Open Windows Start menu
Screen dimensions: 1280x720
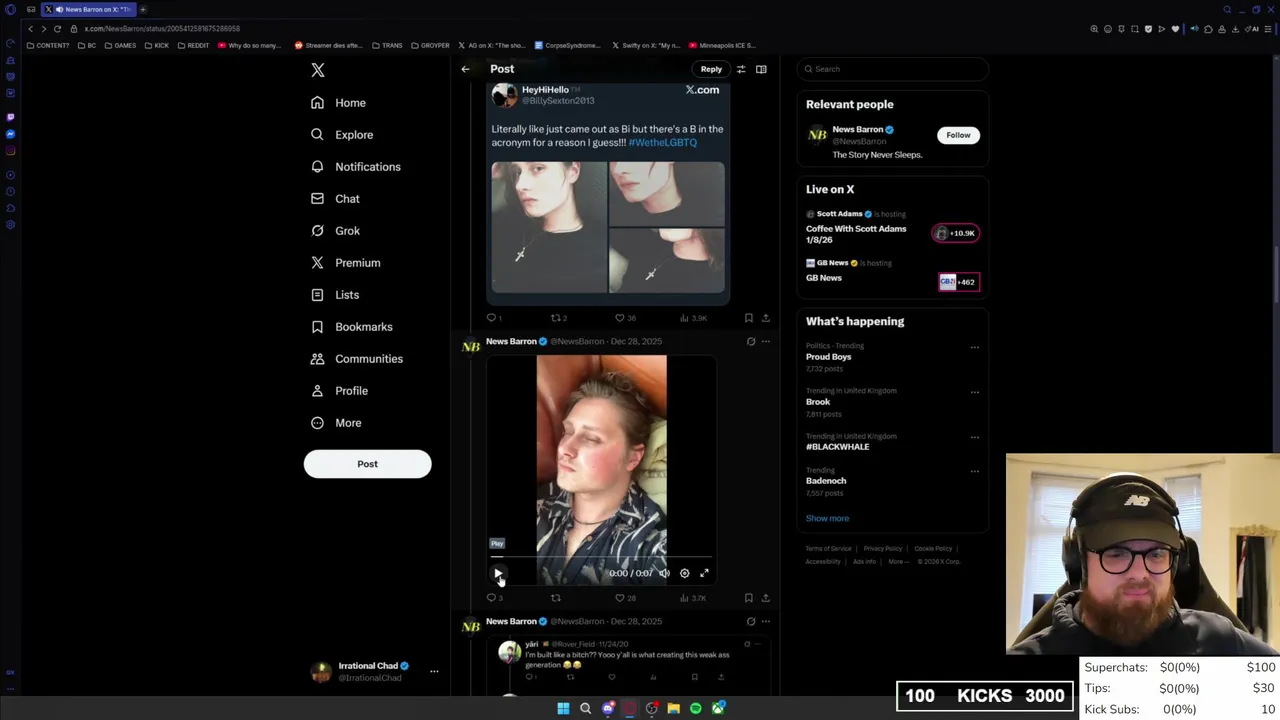563,708
